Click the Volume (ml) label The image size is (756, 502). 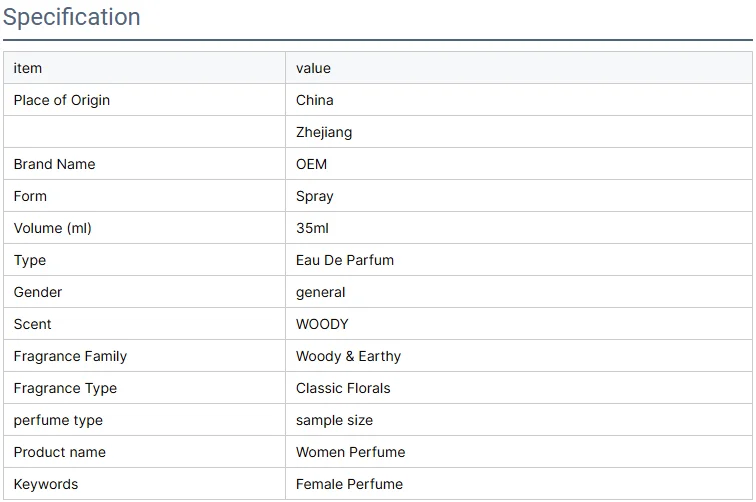click(x=52, y=228)
